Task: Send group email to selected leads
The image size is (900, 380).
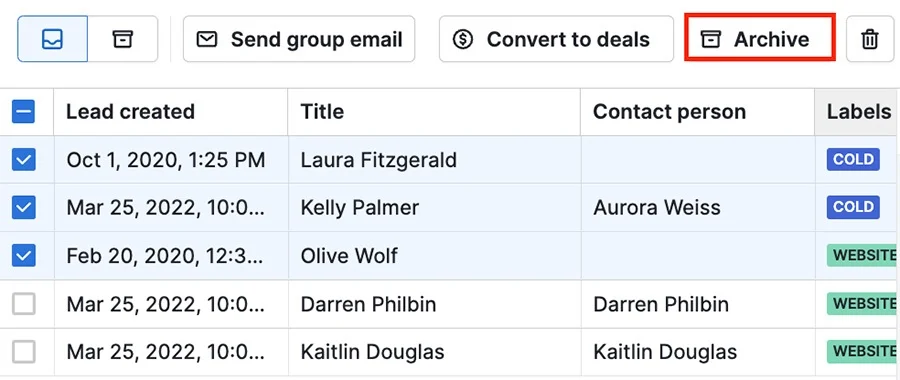Action: [x=299, y=39]
